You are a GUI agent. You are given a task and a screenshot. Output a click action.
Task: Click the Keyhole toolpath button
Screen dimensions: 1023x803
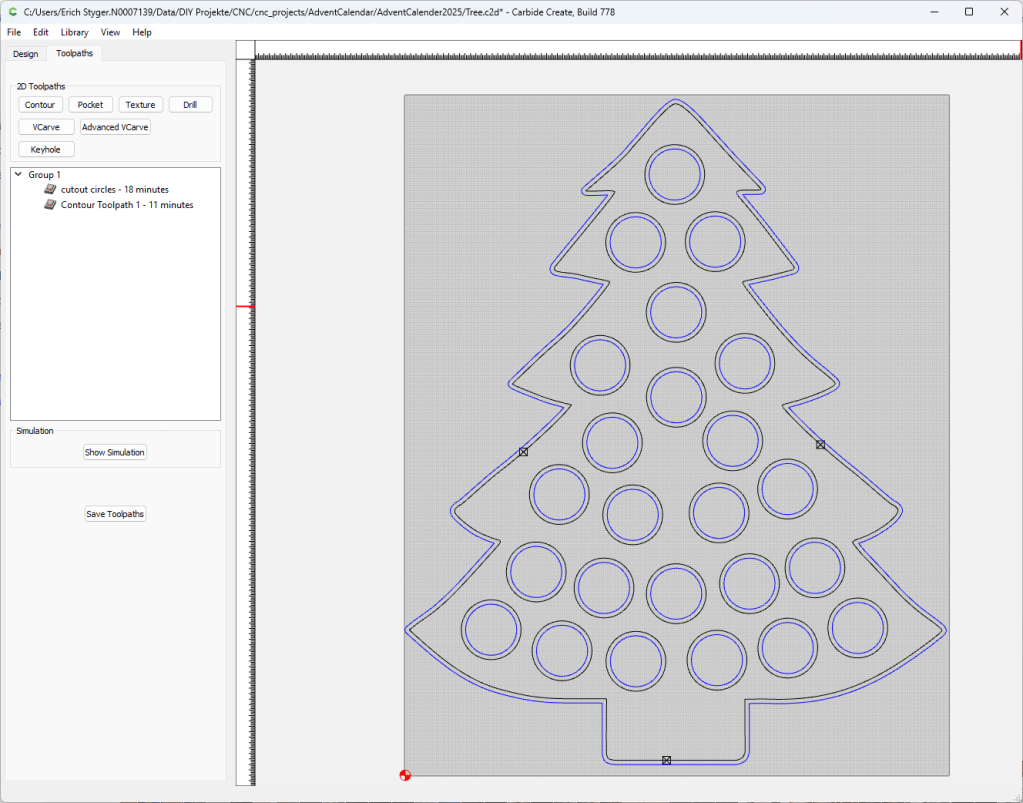[46, 149]
